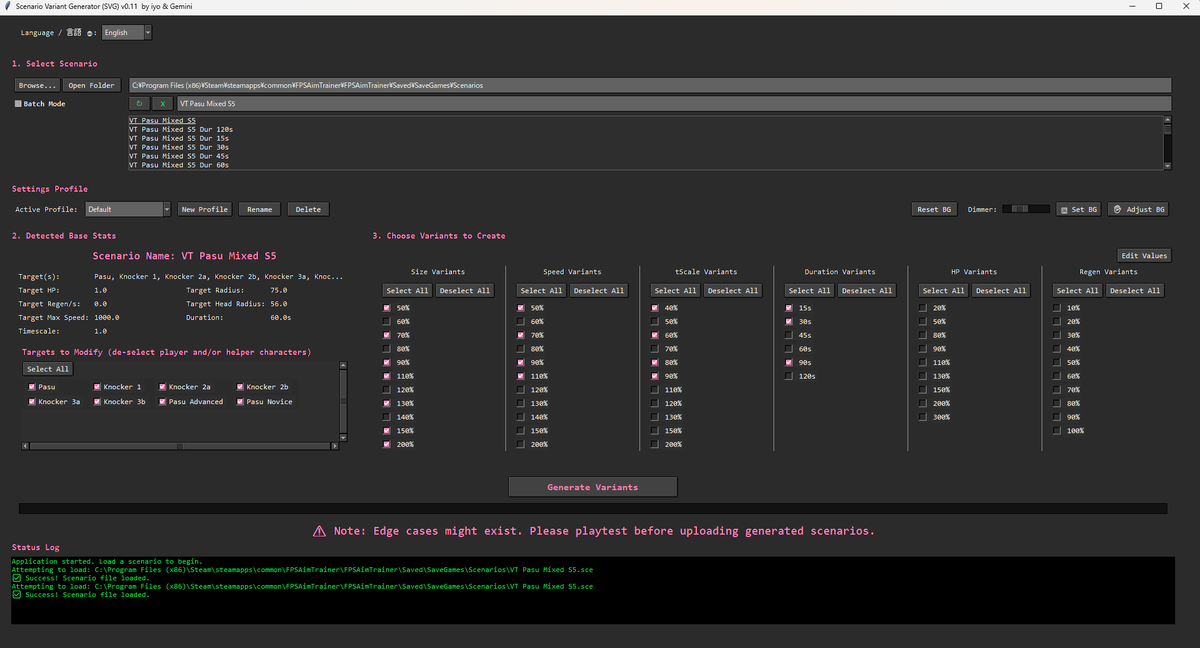Click the scenarios folder path field
This screenshot has height=648, width=1200.
click(x=650, y=85)
